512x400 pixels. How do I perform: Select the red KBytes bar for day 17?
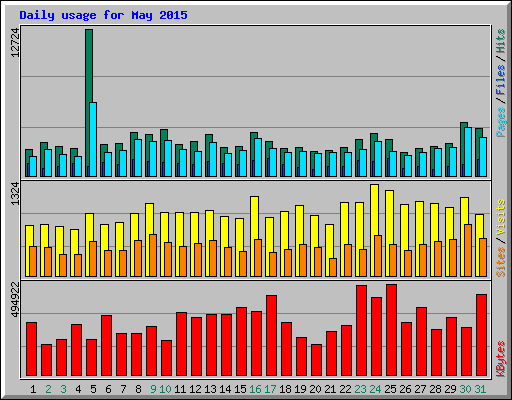pyautogui.click(x=271, y=335)
